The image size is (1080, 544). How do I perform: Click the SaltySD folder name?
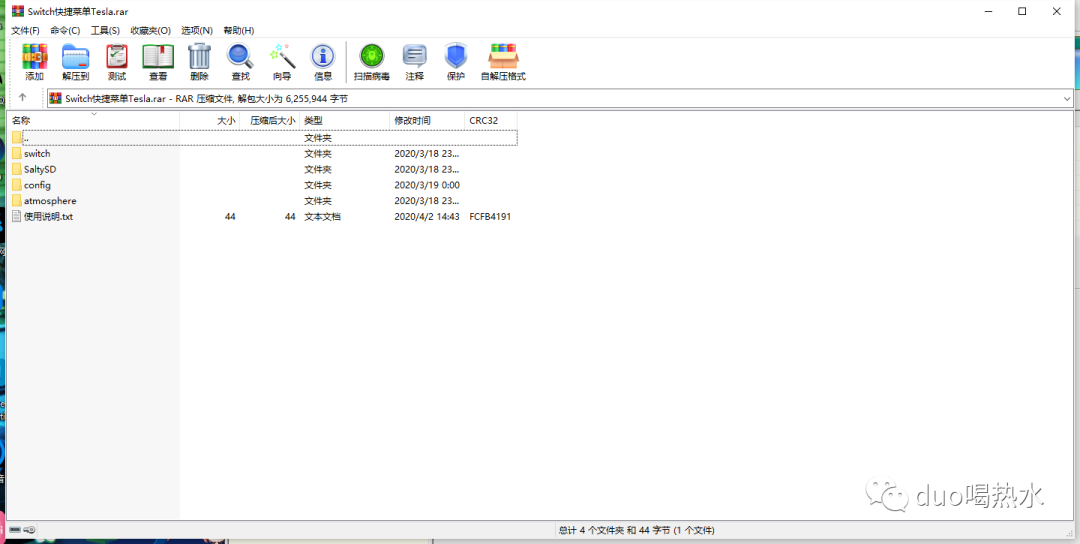click(40, 169)
